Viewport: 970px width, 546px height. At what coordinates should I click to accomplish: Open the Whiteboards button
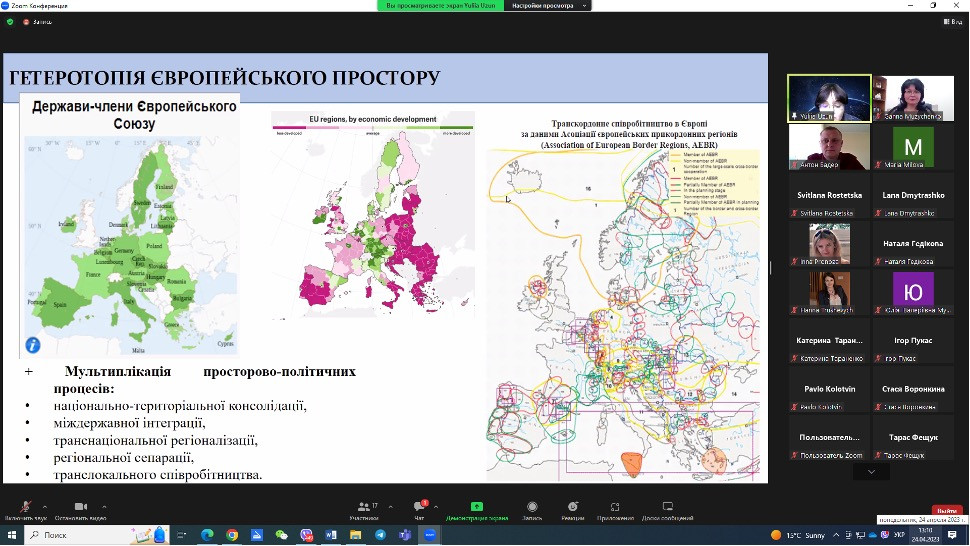(667, 508)
